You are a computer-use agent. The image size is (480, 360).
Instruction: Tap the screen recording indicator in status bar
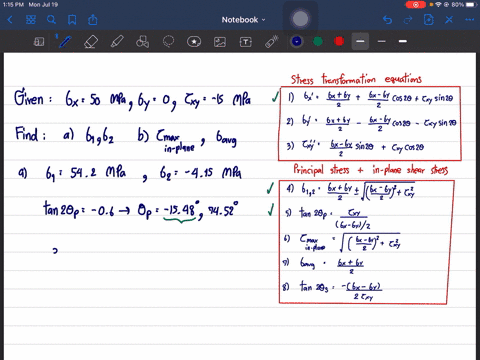(x=415, y=5)
